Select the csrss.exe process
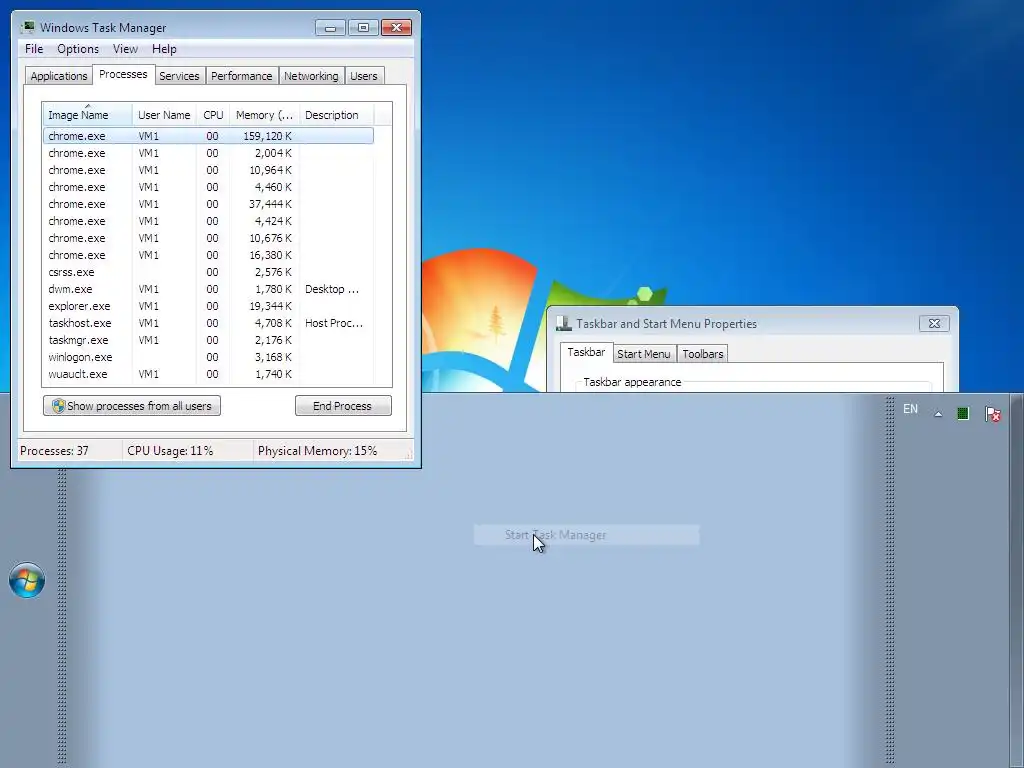Viewport: 1024px width, 768px height. point(208,272)
